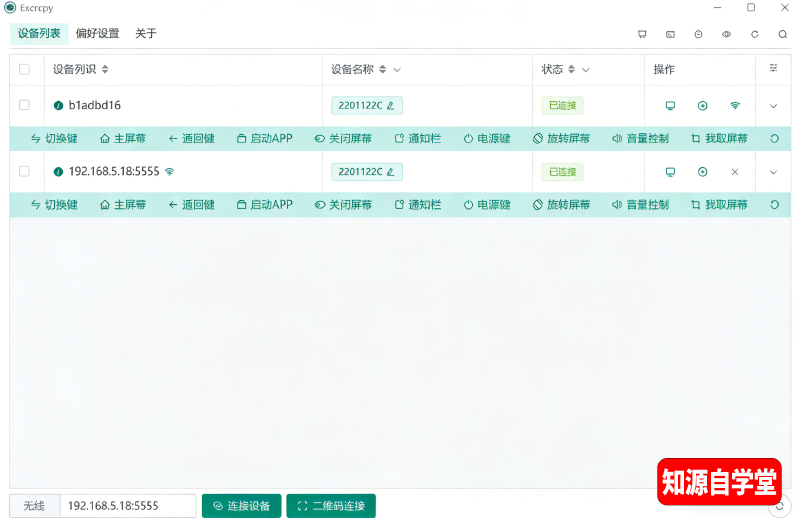Click the terminal icon in the top toolbar

(670, 34)
